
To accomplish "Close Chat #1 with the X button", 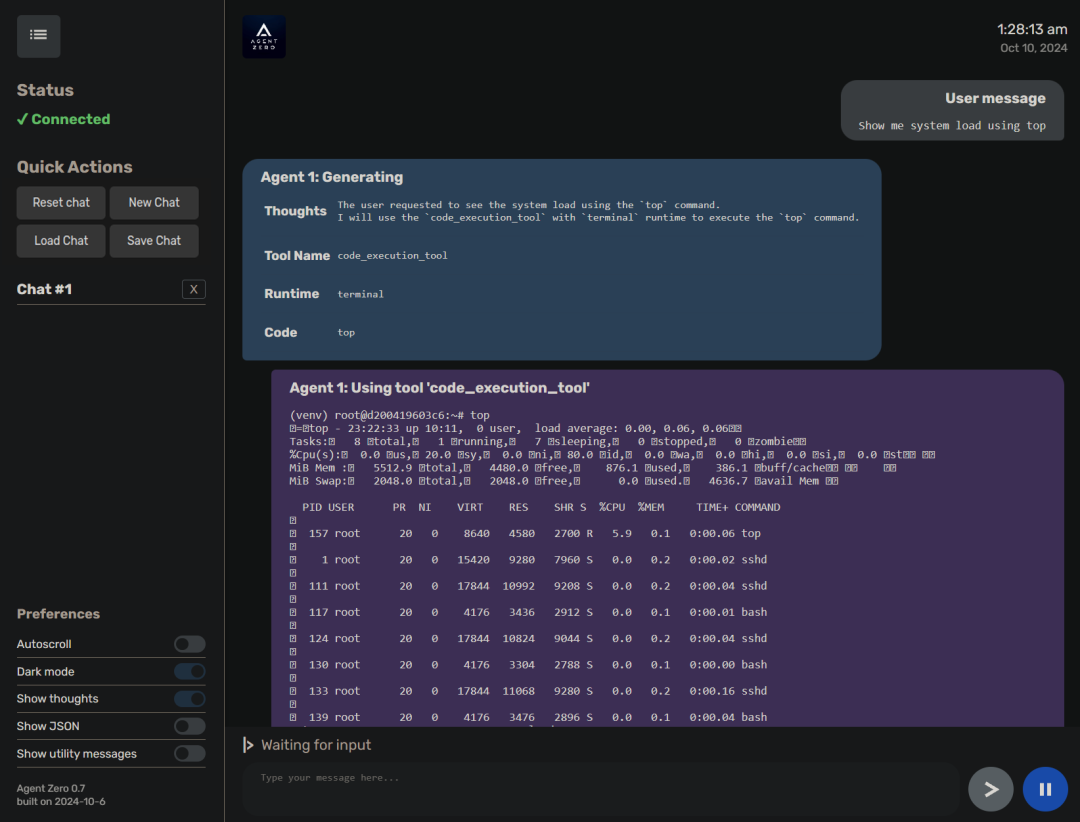I will (x=194, y=289).
